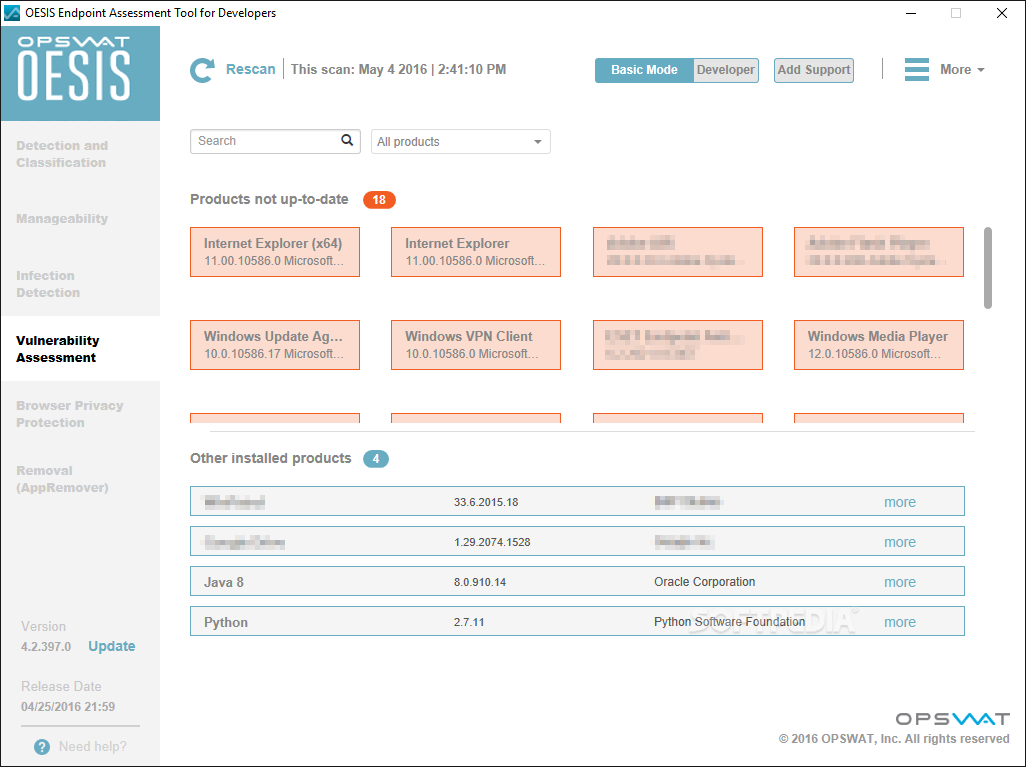Open Detection and Classification section
This screenshot has height=767, width=1026.
click(62, 154)
